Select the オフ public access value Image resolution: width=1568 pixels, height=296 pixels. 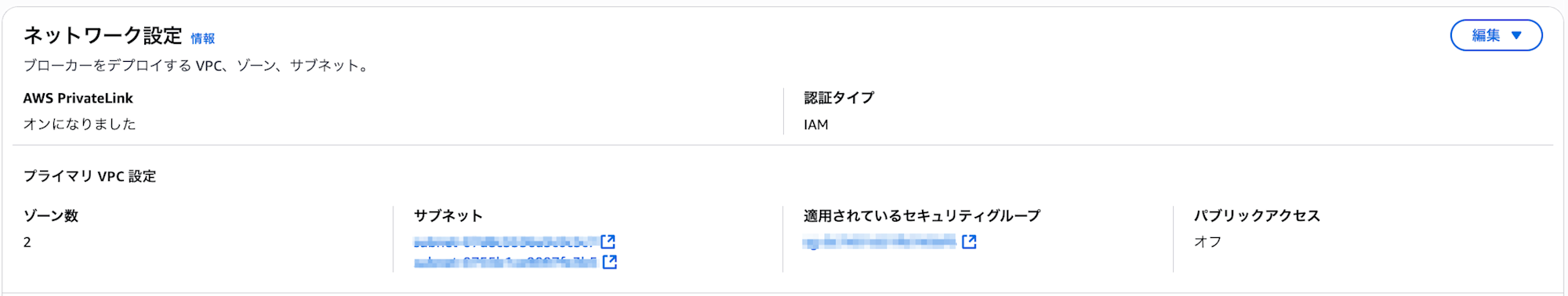(1208, 242)
